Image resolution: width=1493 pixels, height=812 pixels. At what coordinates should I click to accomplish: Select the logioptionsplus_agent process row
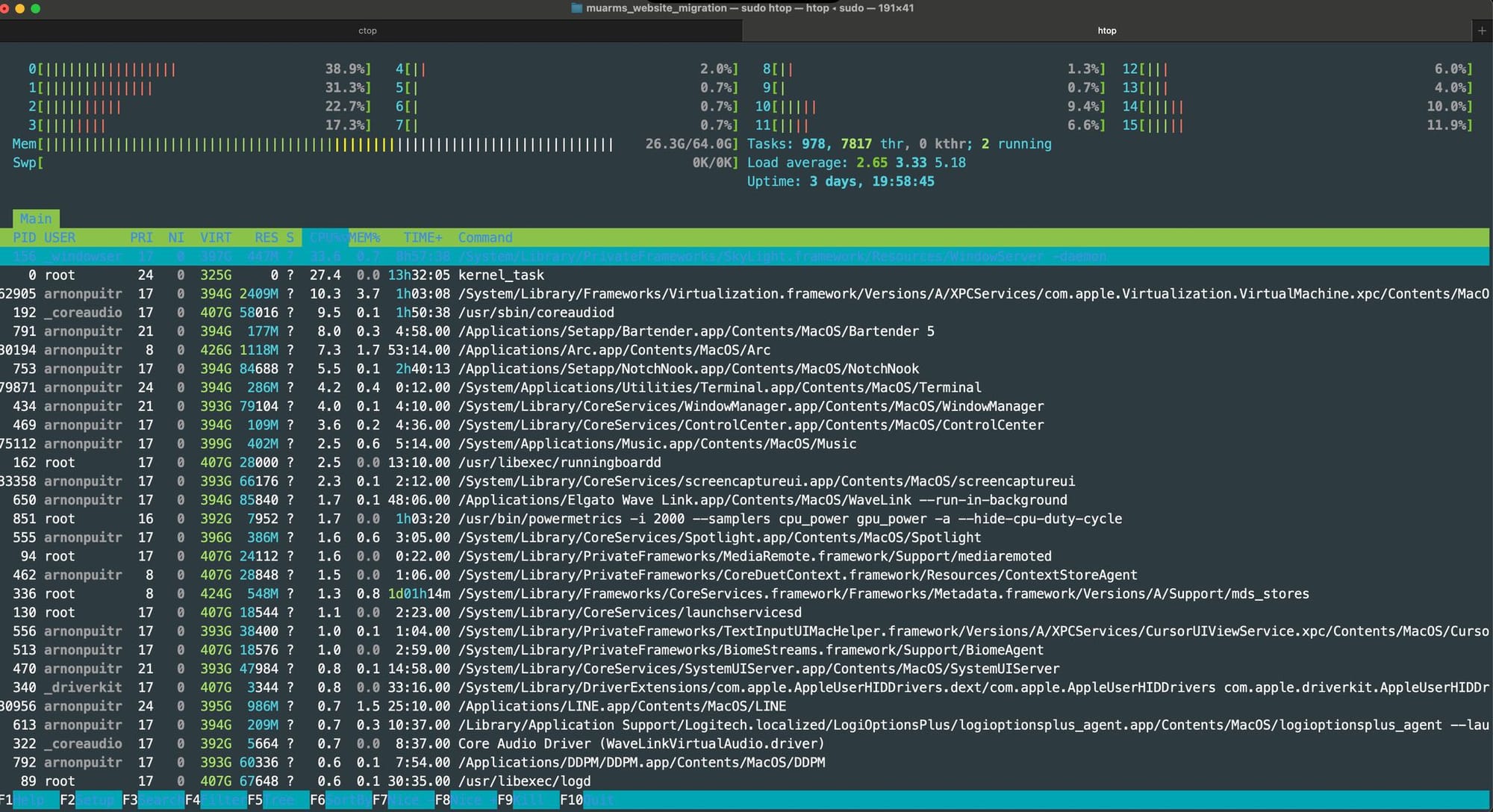pyautogui.click(x=745, y=725)
